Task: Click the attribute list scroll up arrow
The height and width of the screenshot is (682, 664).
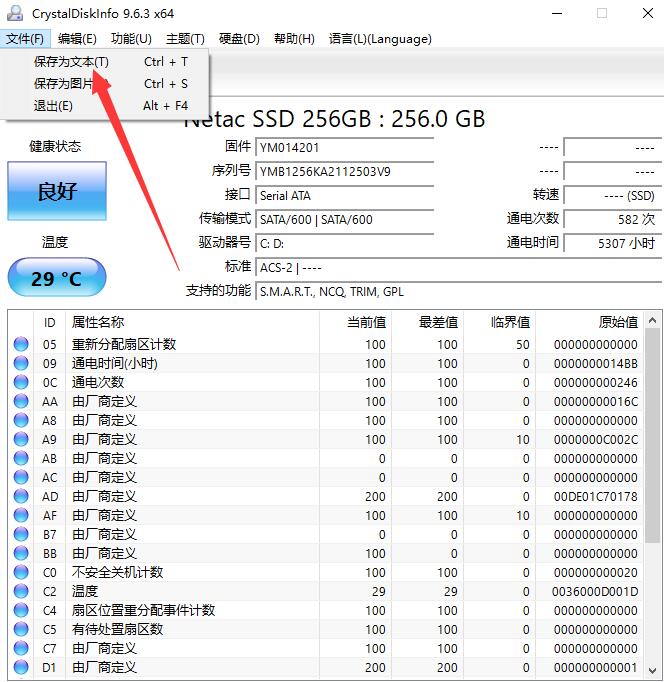Action: 652,321
